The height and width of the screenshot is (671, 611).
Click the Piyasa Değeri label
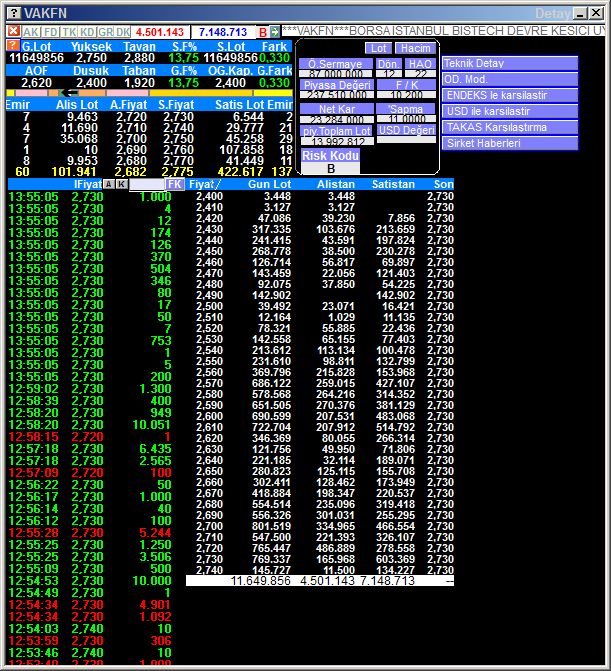tap(337, 85)
